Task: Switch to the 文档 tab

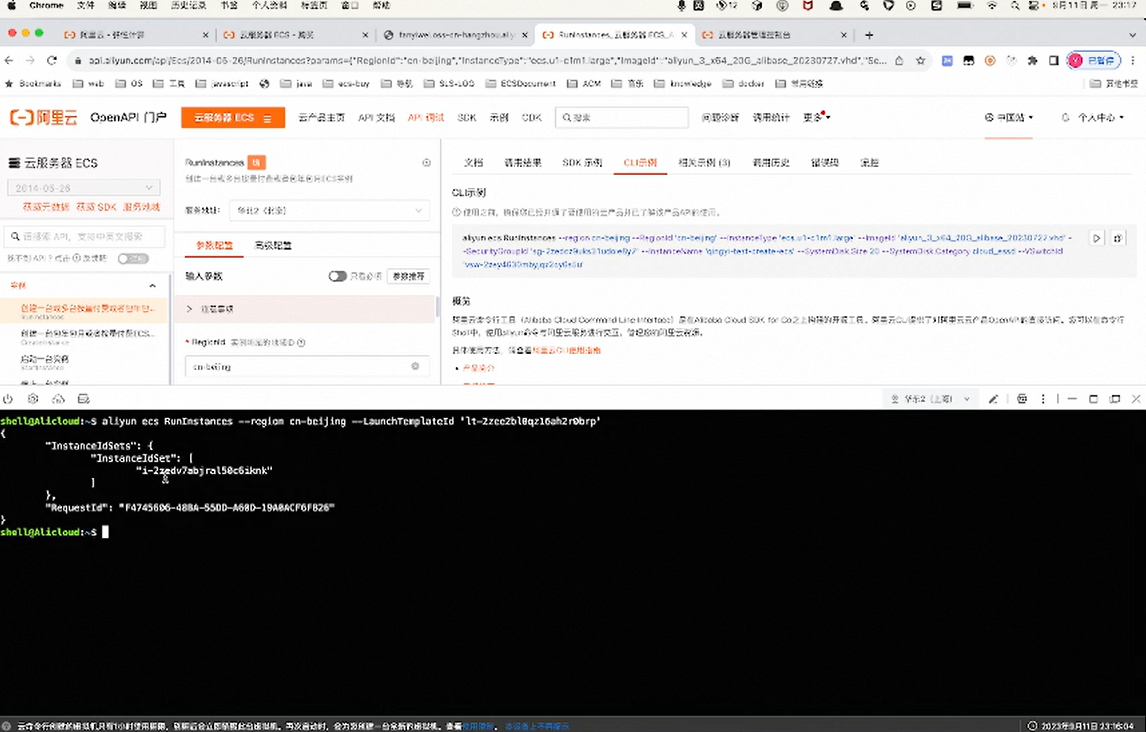Action: [x=473, y=162]
